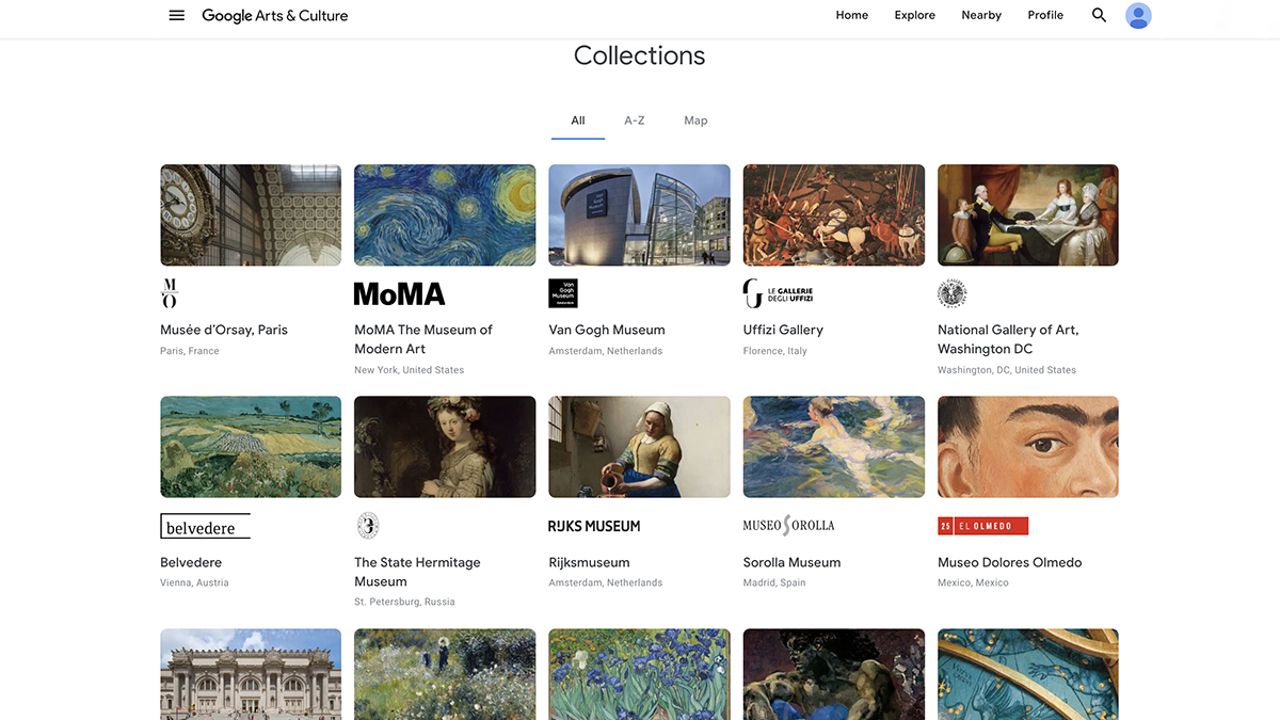Click the red El Olmedo logo
This screenshot has height=720, width=1280.
[982, 526]
